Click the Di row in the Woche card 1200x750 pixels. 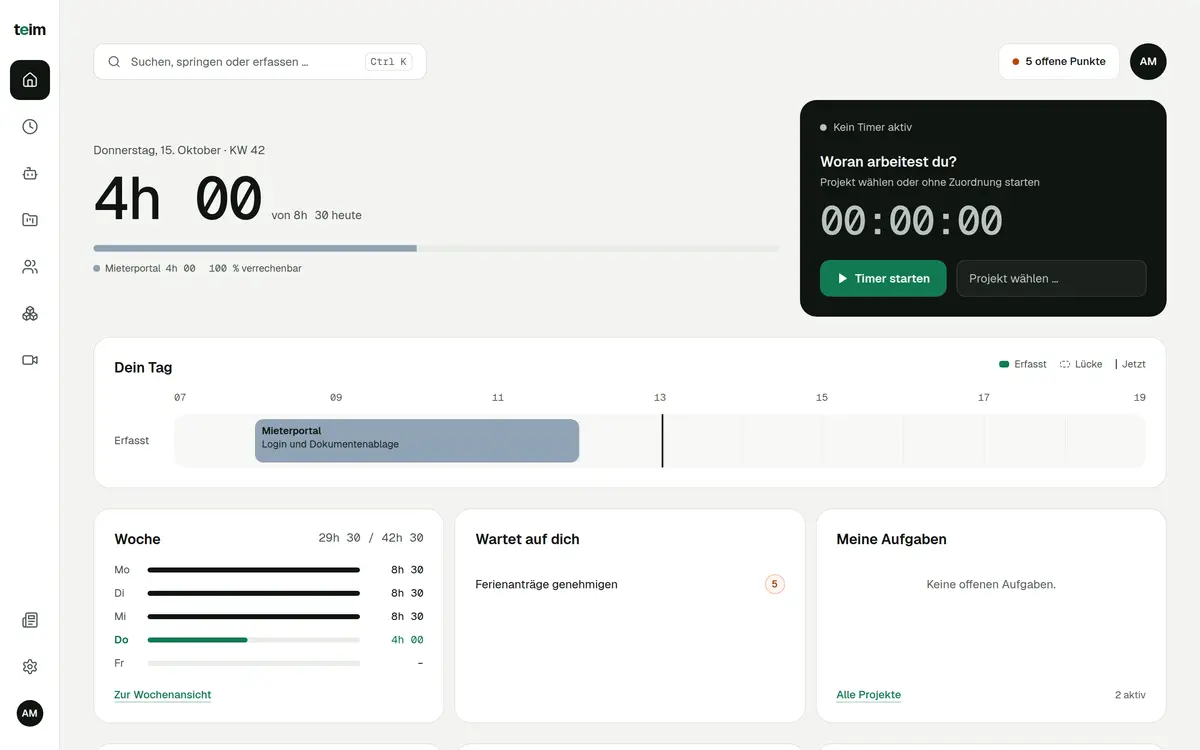269,593
